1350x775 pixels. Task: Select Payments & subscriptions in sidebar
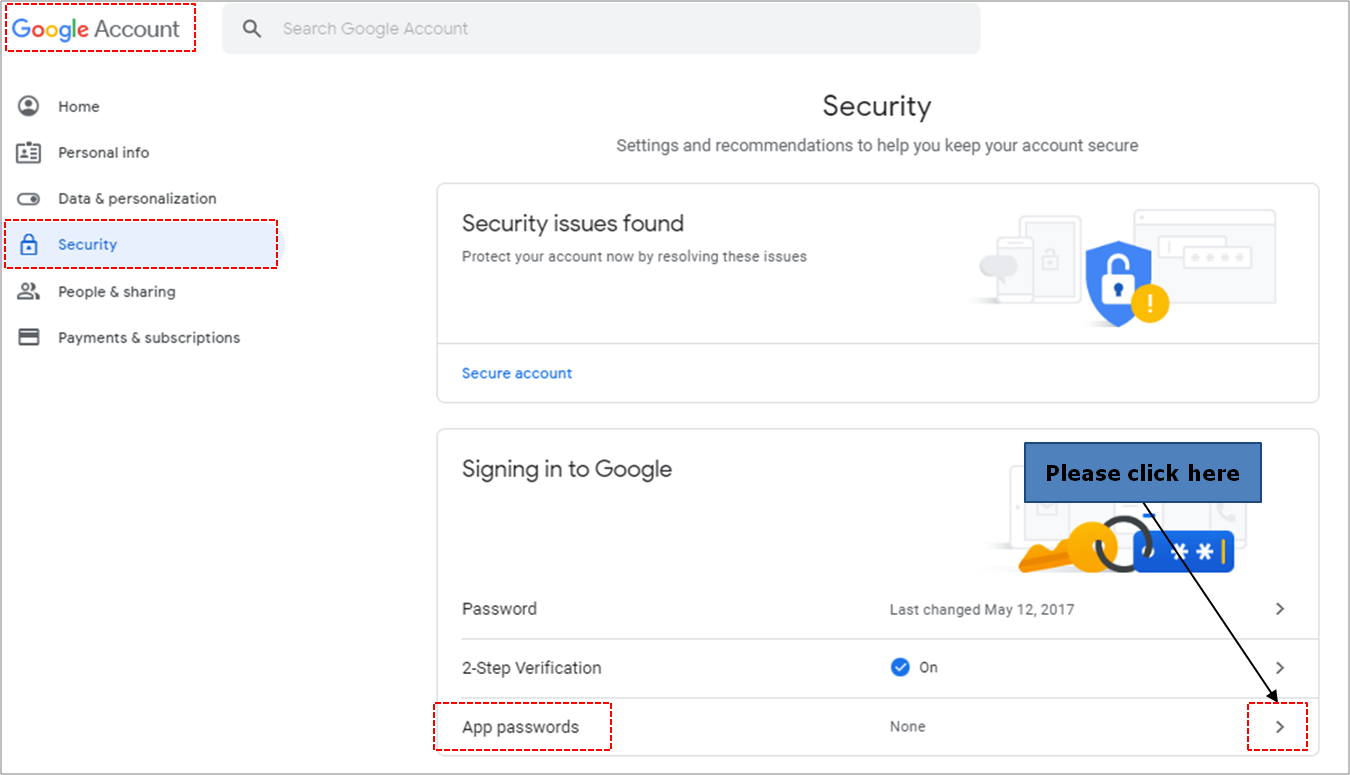(x=149, y=337)
